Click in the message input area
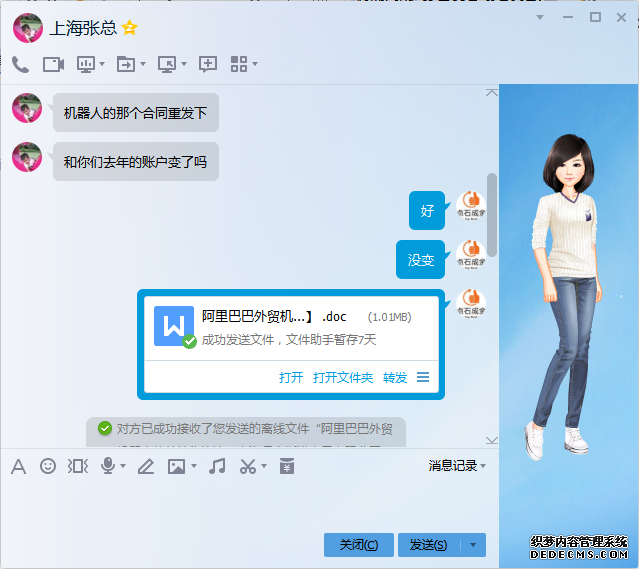 (x=249, y=503)
